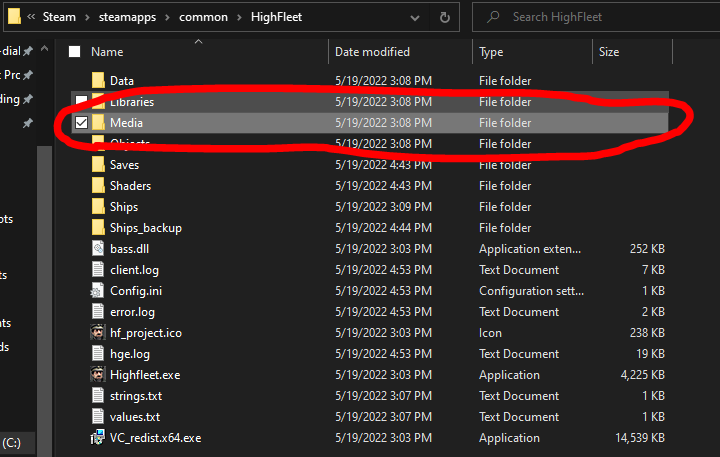Expand the breadcrumb overflow chevron before Steam
Viewport: 720px width, 457px height.
coord(32,17)
